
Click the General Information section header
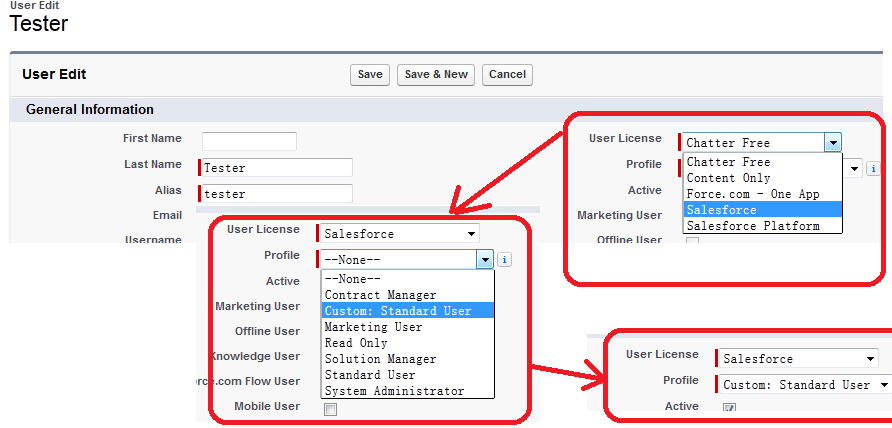tap(90, 109)
